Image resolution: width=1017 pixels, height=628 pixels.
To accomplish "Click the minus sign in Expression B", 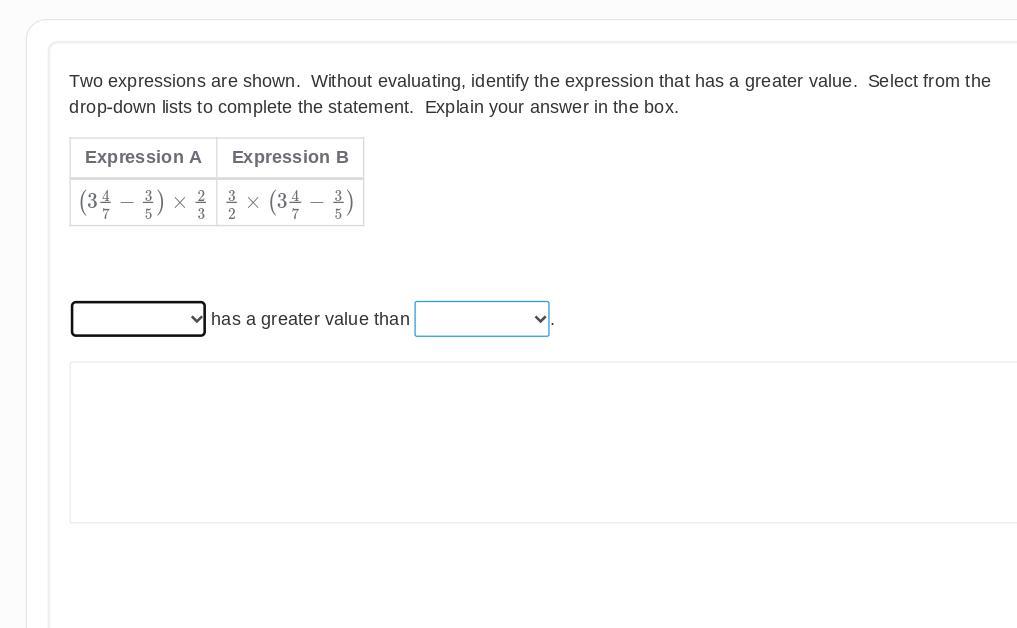I will point(317,203).
